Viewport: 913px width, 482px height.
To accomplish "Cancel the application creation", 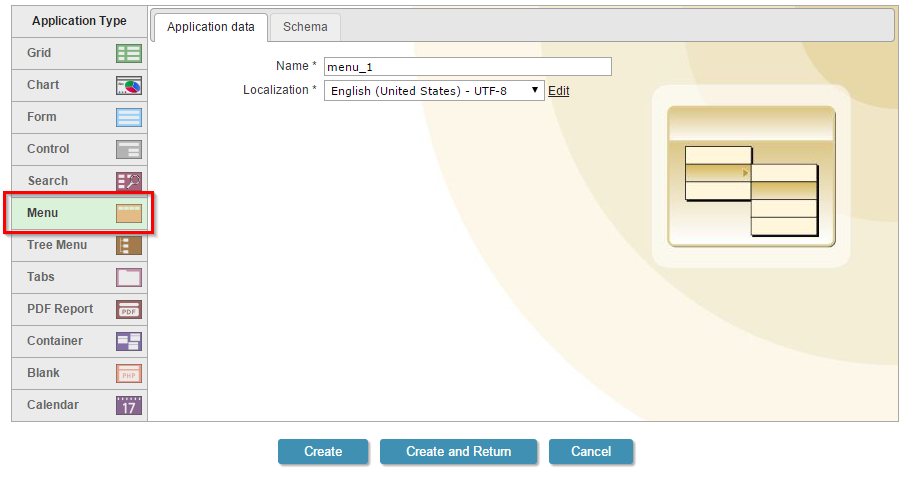I will coord(591,452).
